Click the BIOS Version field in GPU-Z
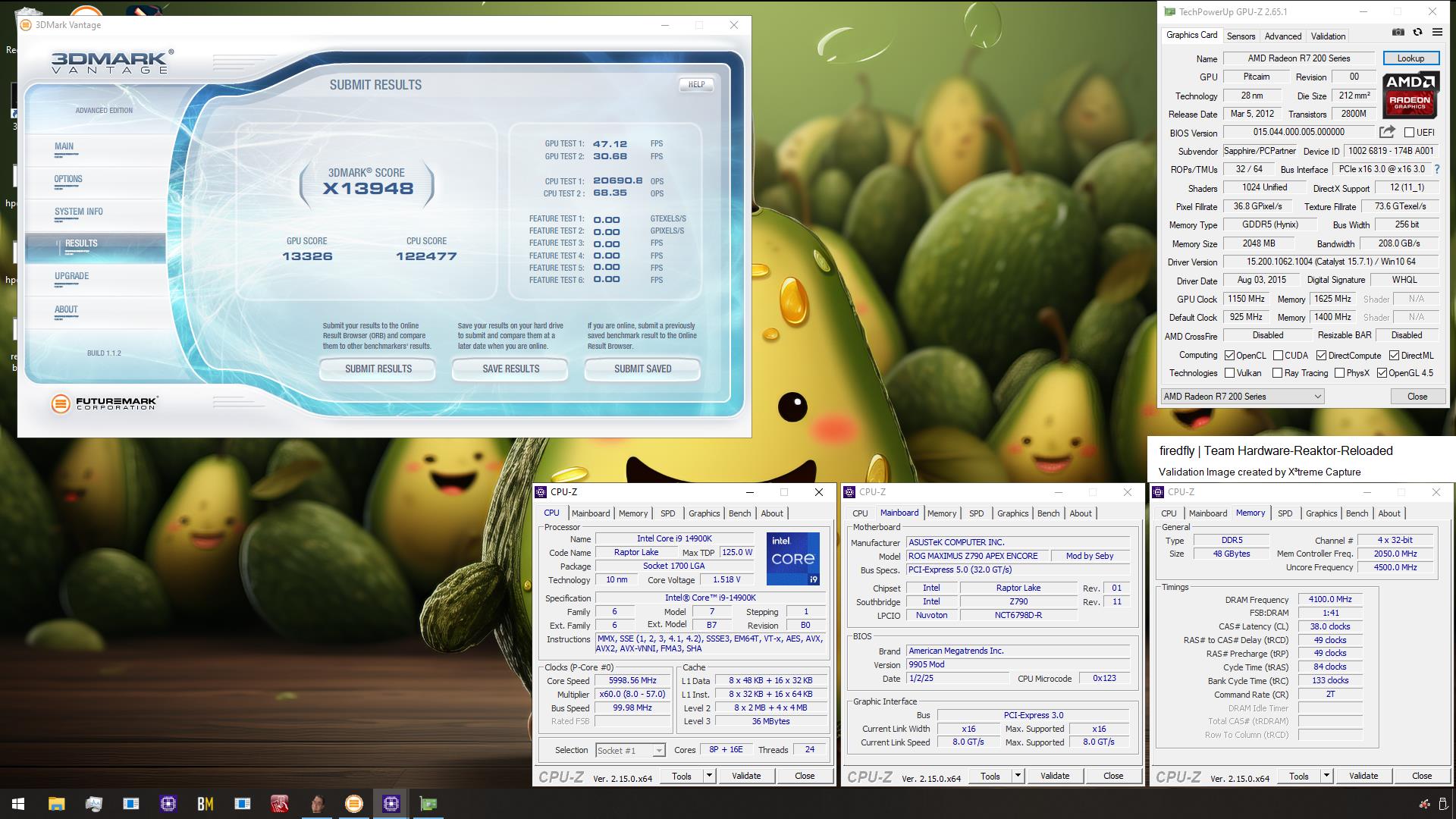Viewport: 1456px width, 819px height. (x=1298, y=132)
